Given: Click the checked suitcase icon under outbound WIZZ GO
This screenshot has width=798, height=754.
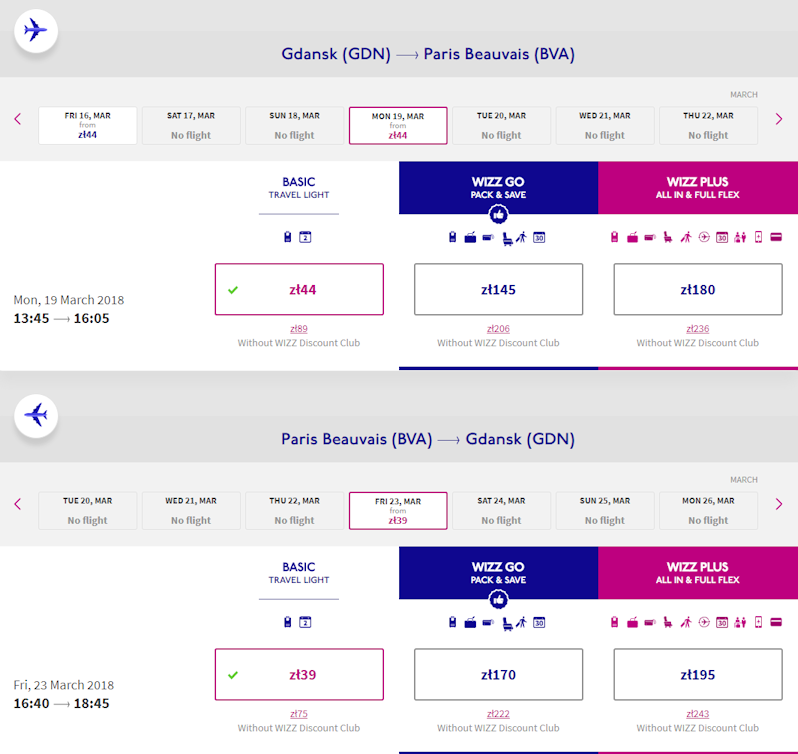Looking at the screenshot, I should 470,237.
